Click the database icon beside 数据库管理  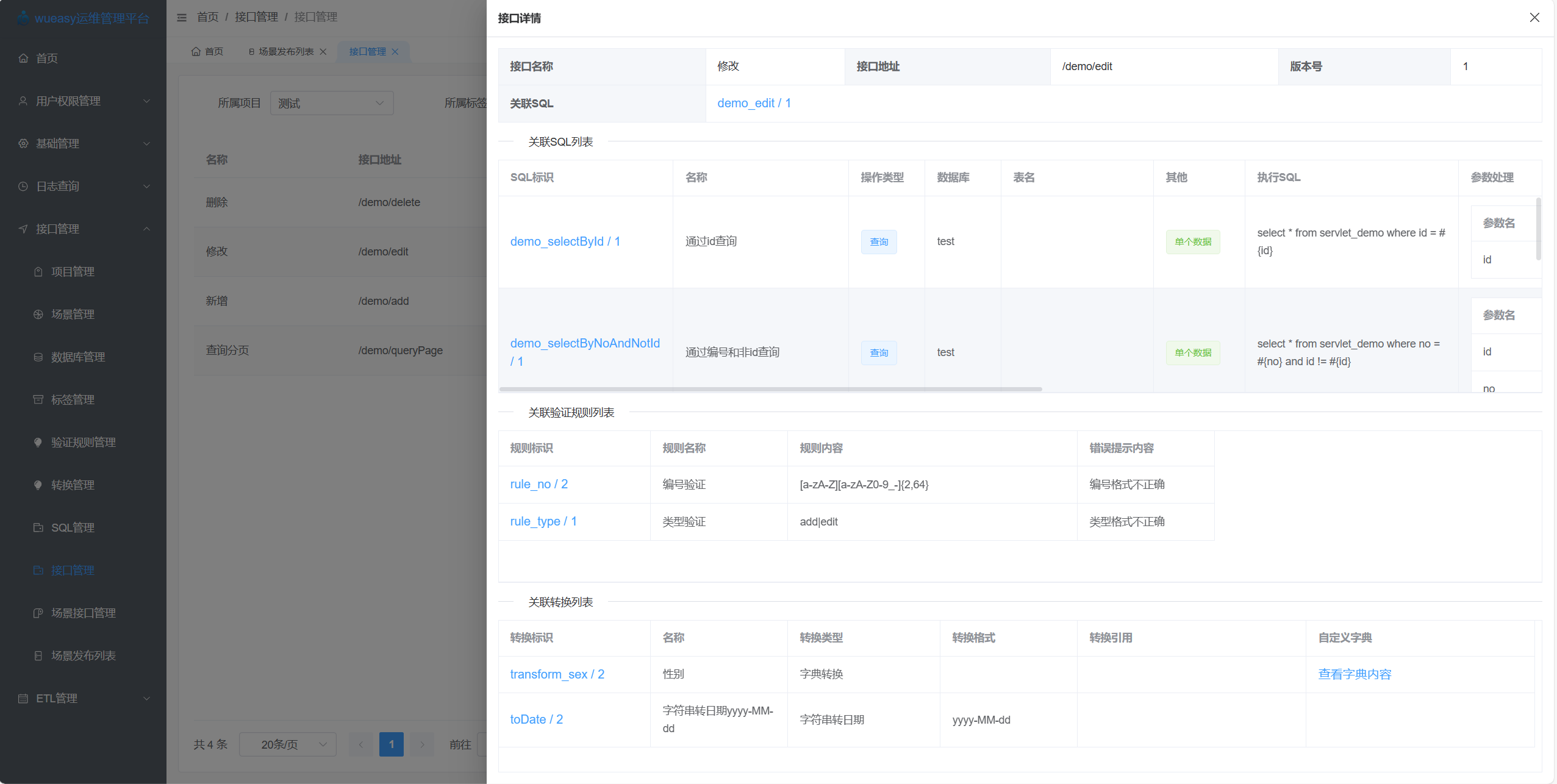click(x=38, y=357)
